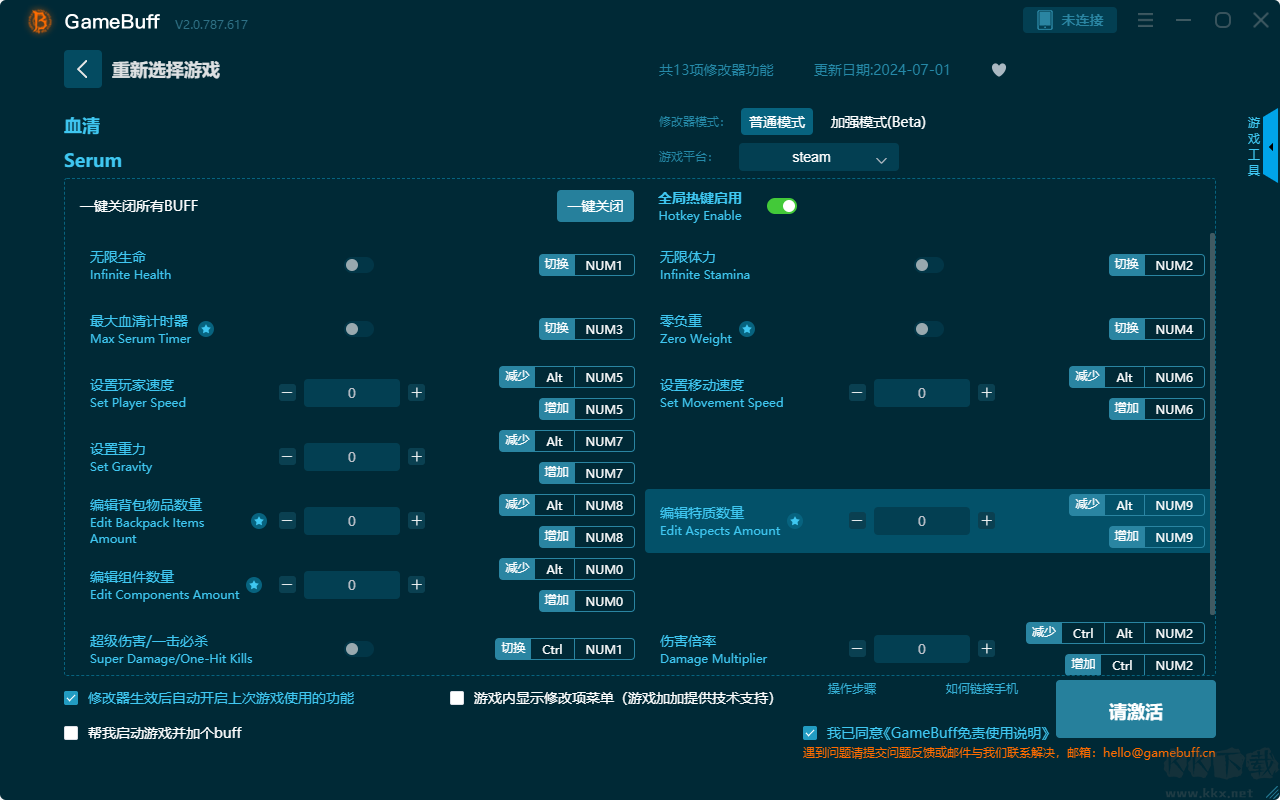Click the 共13项修改器功能 text
Screen dimensions: 1280x800
(716, 70)
